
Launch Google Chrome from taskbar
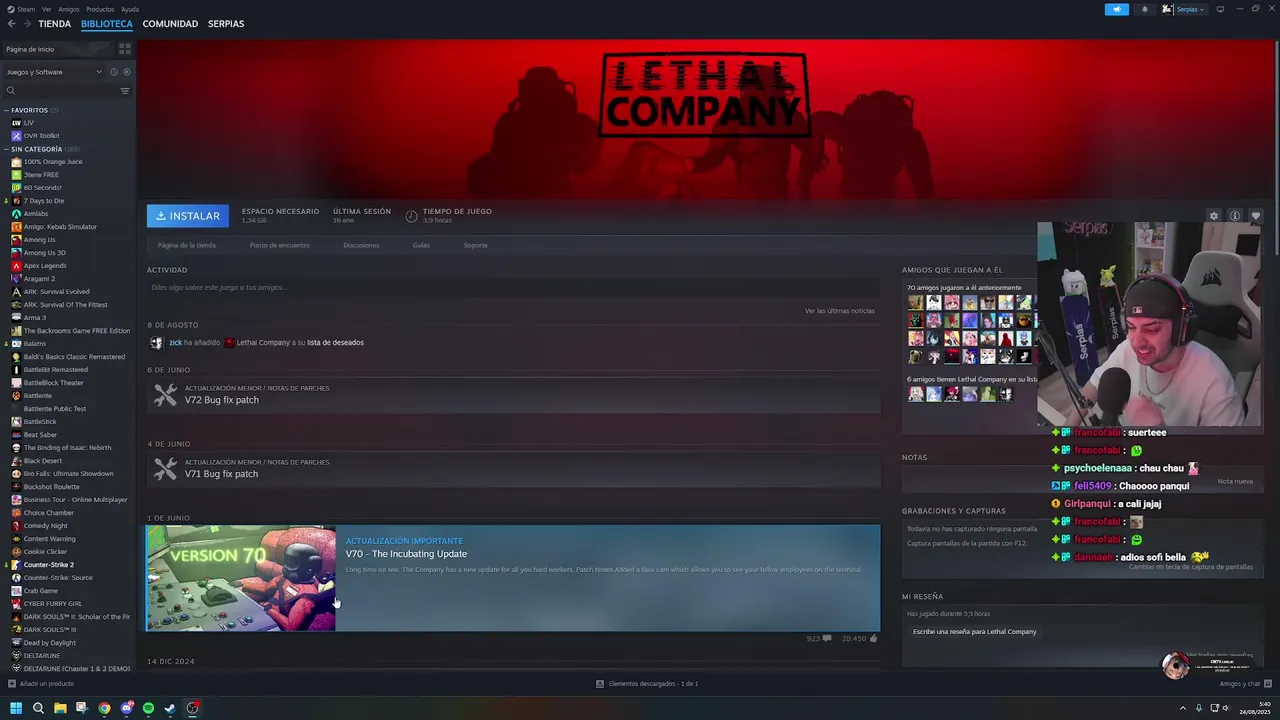click(104, 708)
